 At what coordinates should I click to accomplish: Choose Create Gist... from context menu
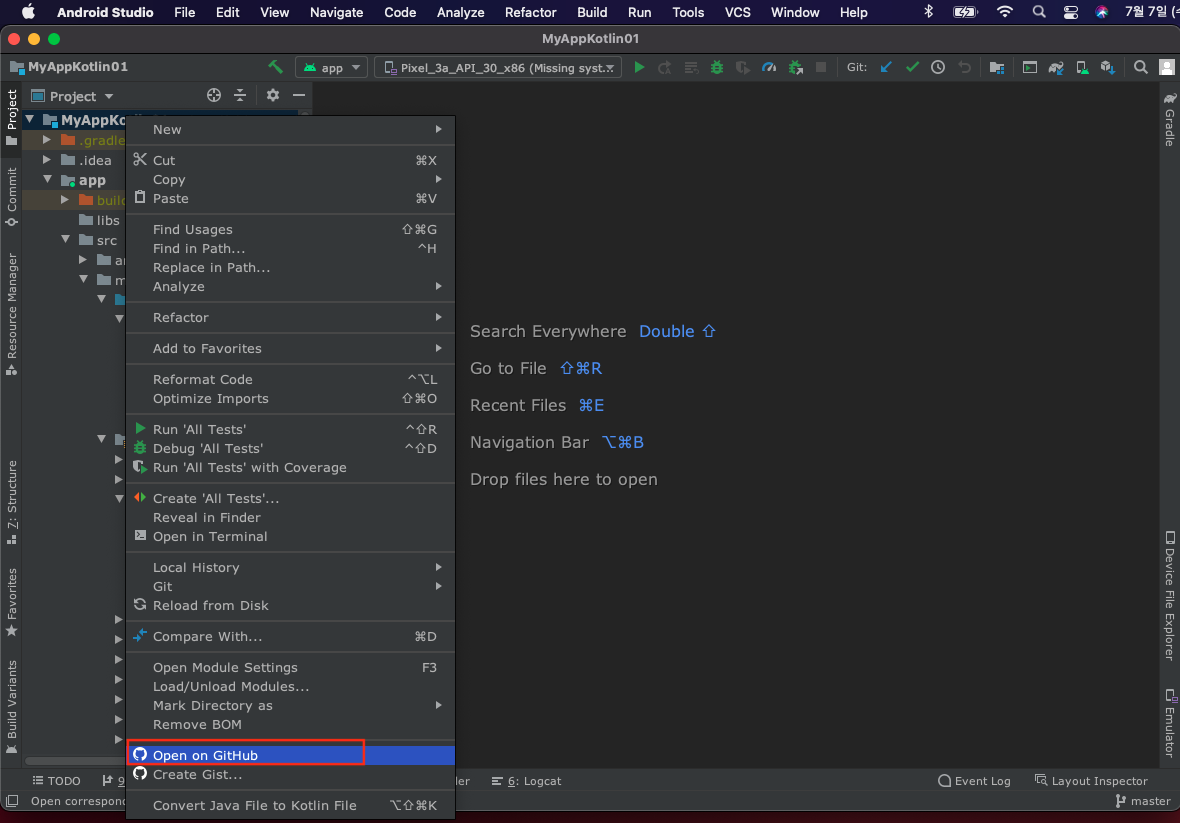[x=290, y=775]
